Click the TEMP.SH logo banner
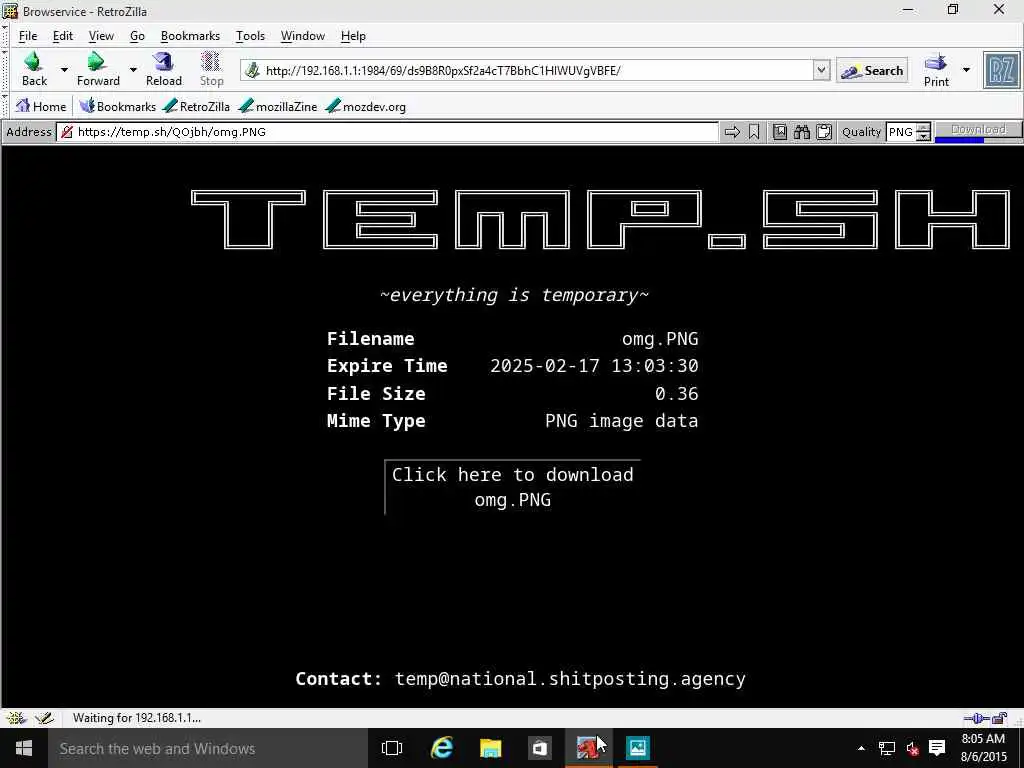Viewport: 1024px width, 768px height. coord(601,219)
